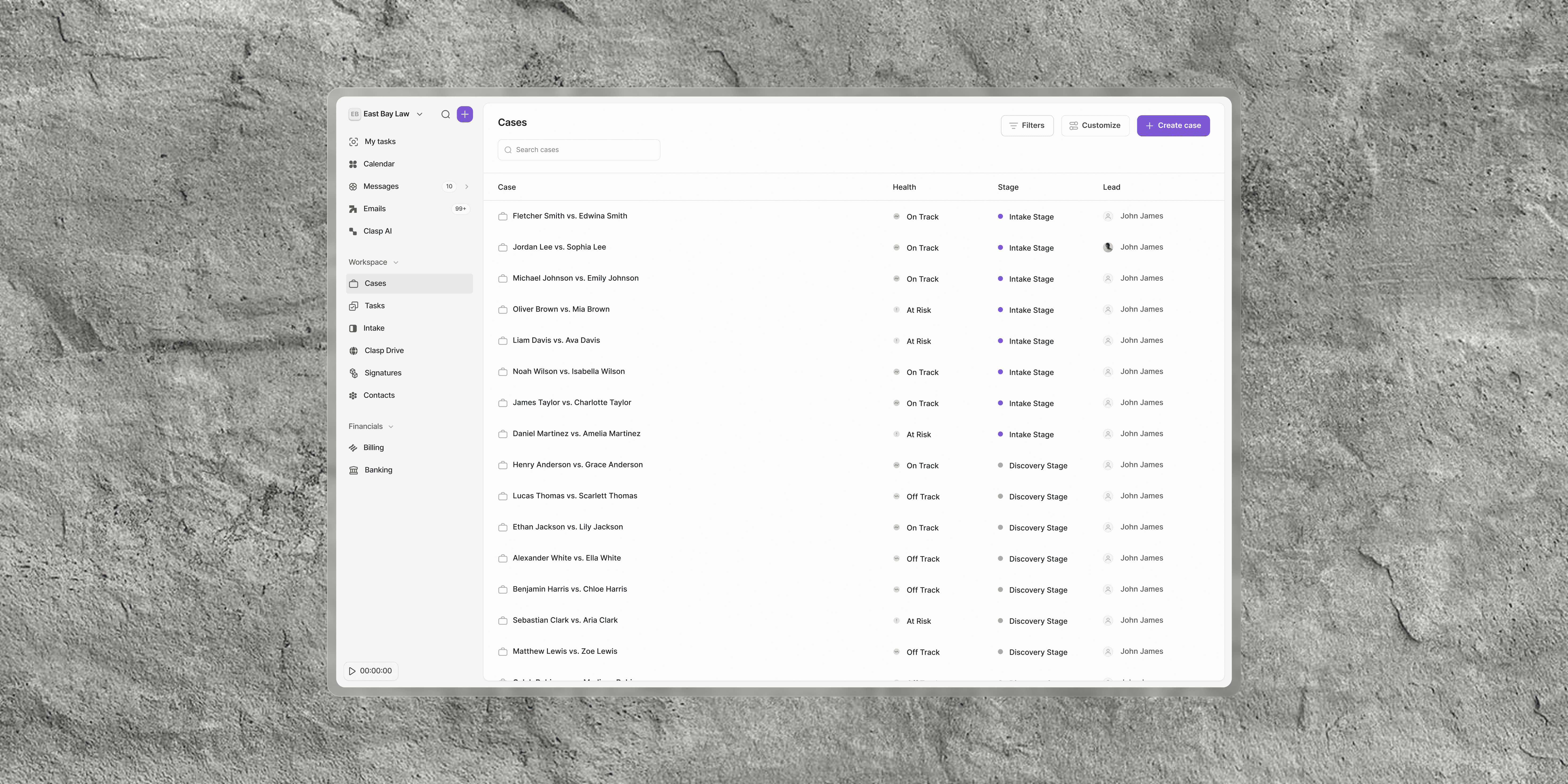Open Banking under Financials
Image resolution: width=1568 pixels, height=784 pixels.
point(378,470)
